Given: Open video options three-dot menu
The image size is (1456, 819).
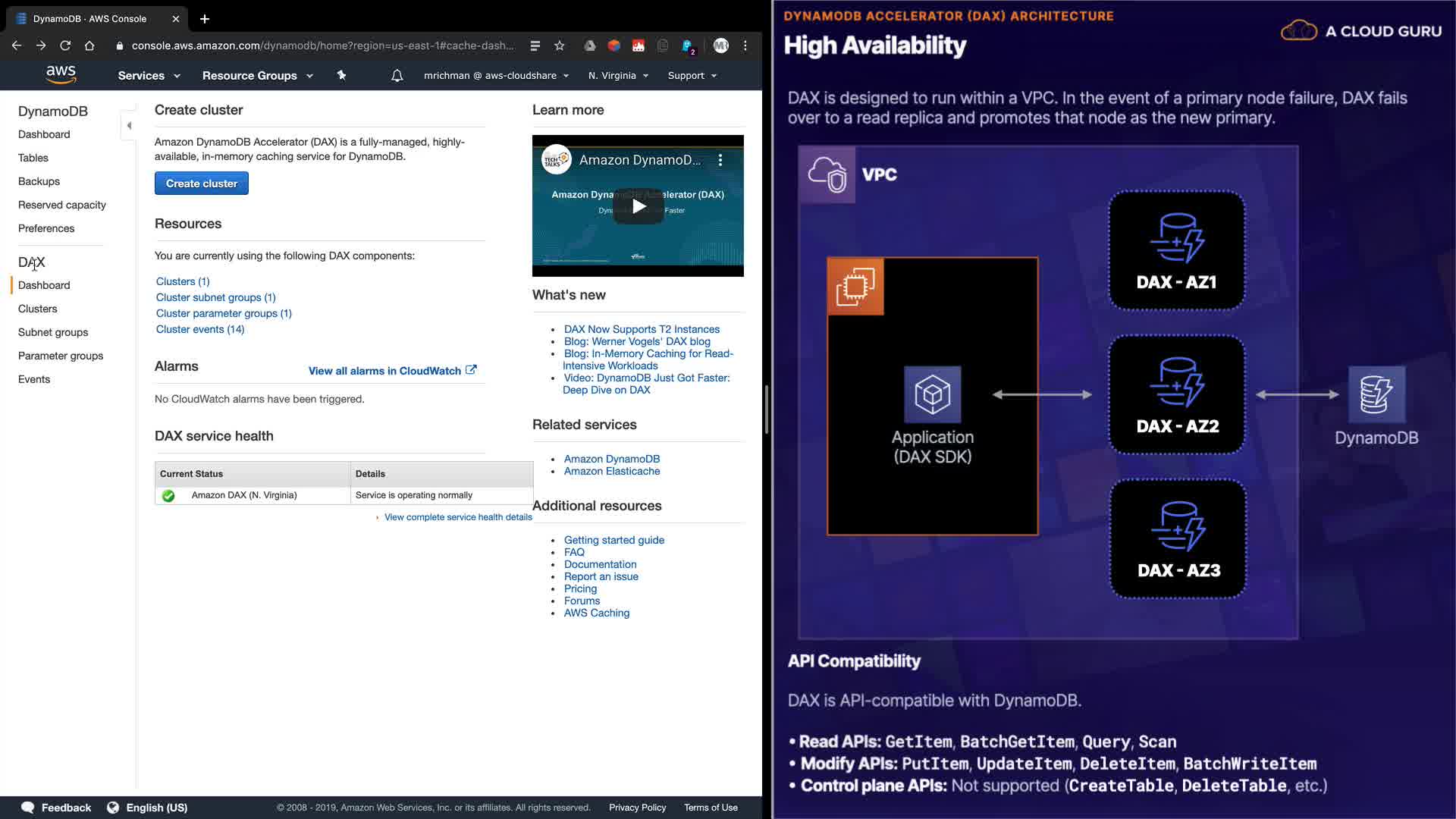Looking at the screenshot, I should click(720, 160).
